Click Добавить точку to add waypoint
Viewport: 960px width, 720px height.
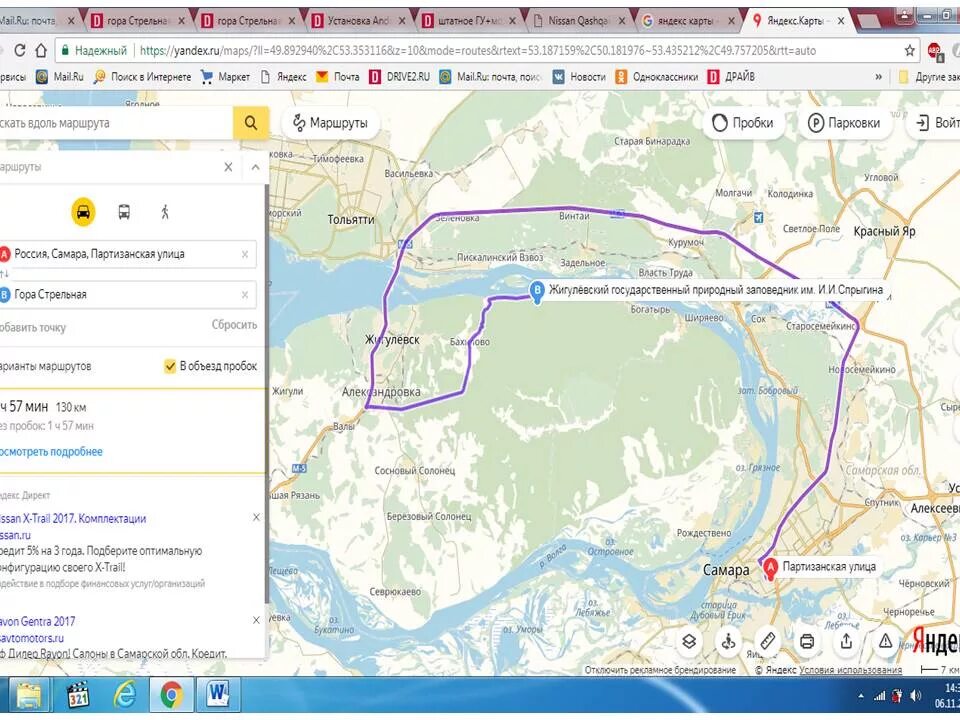pos(32,328)
